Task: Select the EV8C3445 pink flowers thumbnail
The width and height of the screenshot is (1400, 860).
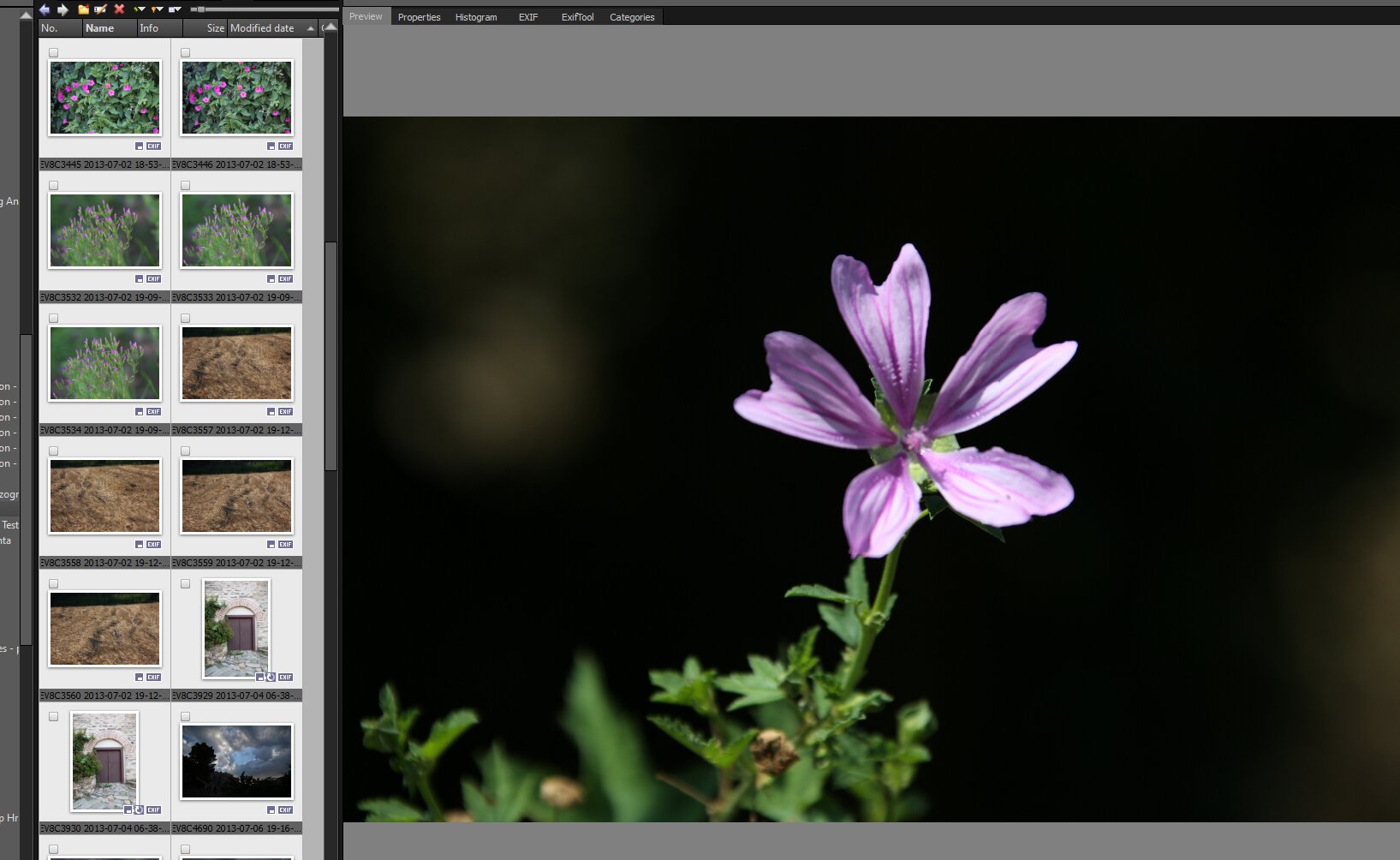Action: [x=104, y=98]
